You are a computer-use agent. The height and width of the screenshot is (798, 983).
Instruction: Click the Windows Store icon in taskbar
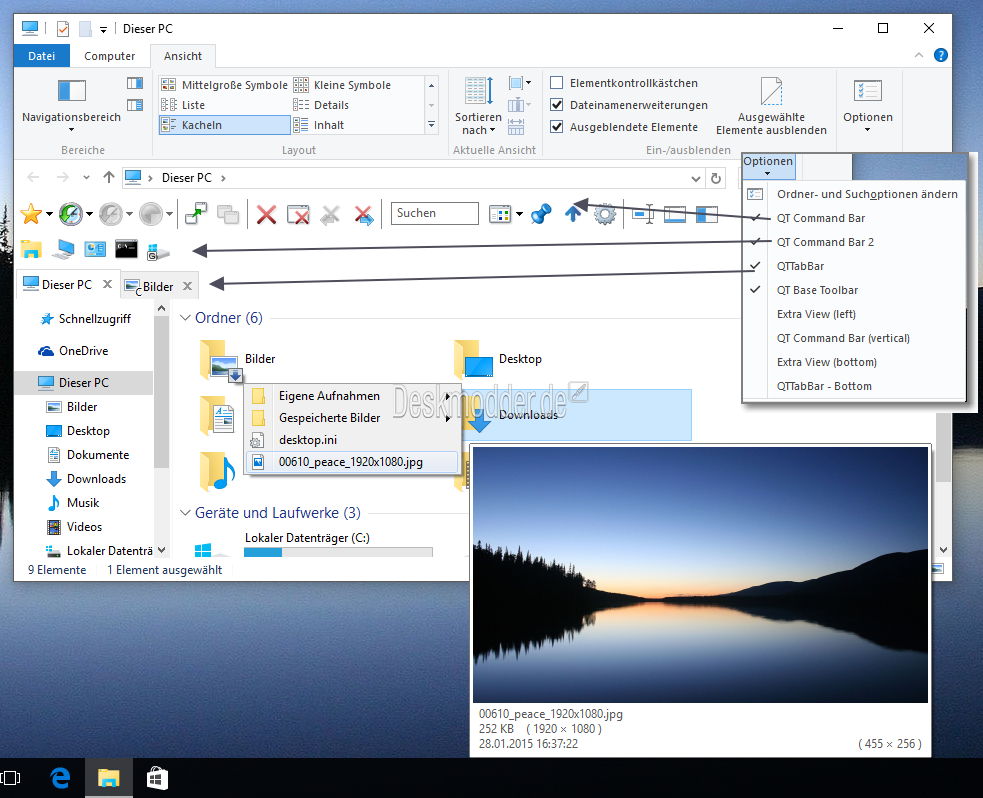[x=157, y=777]
